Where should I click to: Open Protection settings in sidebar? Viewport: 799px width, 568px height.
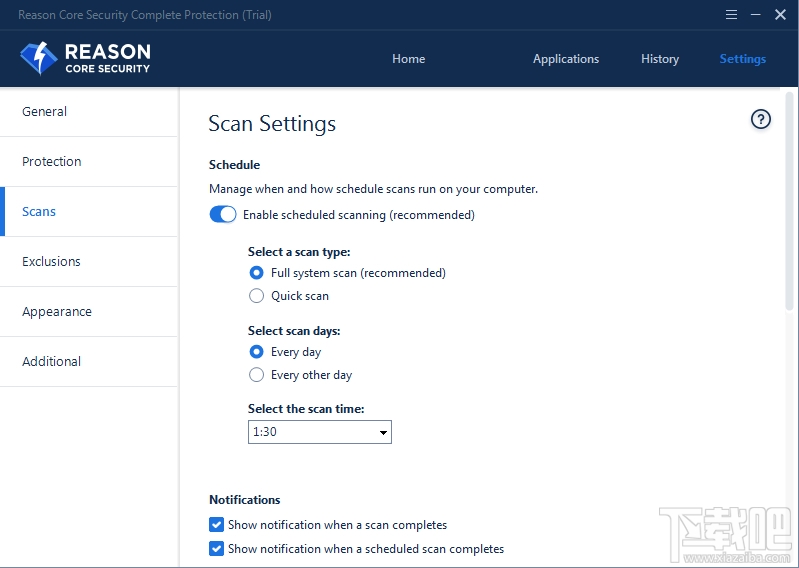click(x=89, y=161)
